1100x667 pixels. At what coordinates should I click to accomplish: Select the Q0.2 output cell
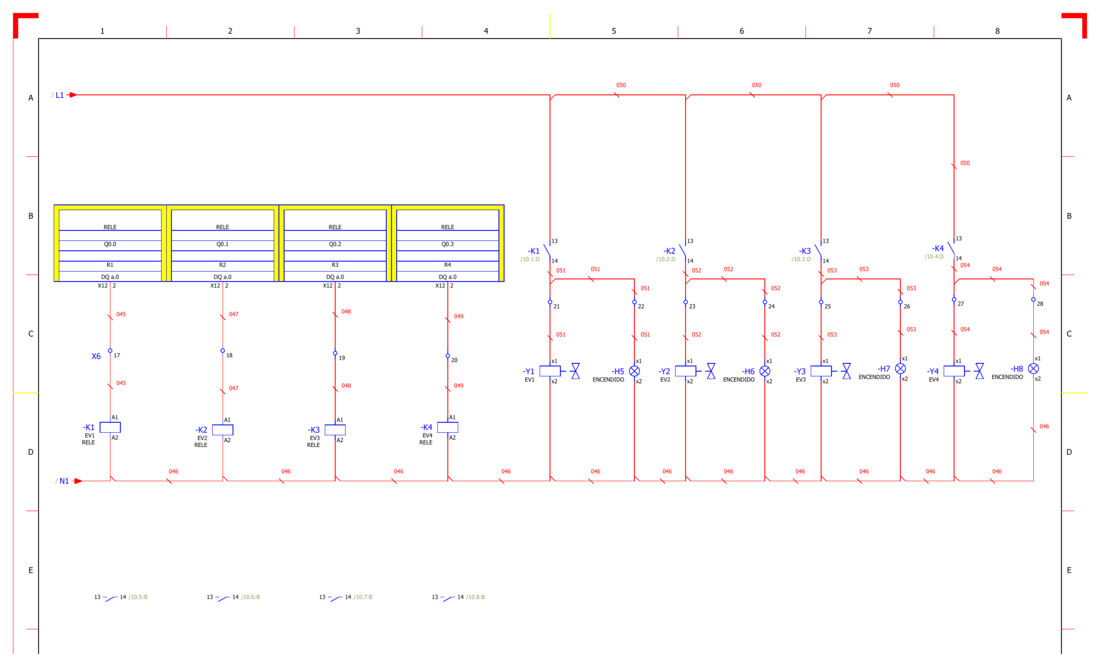[335, 245]
